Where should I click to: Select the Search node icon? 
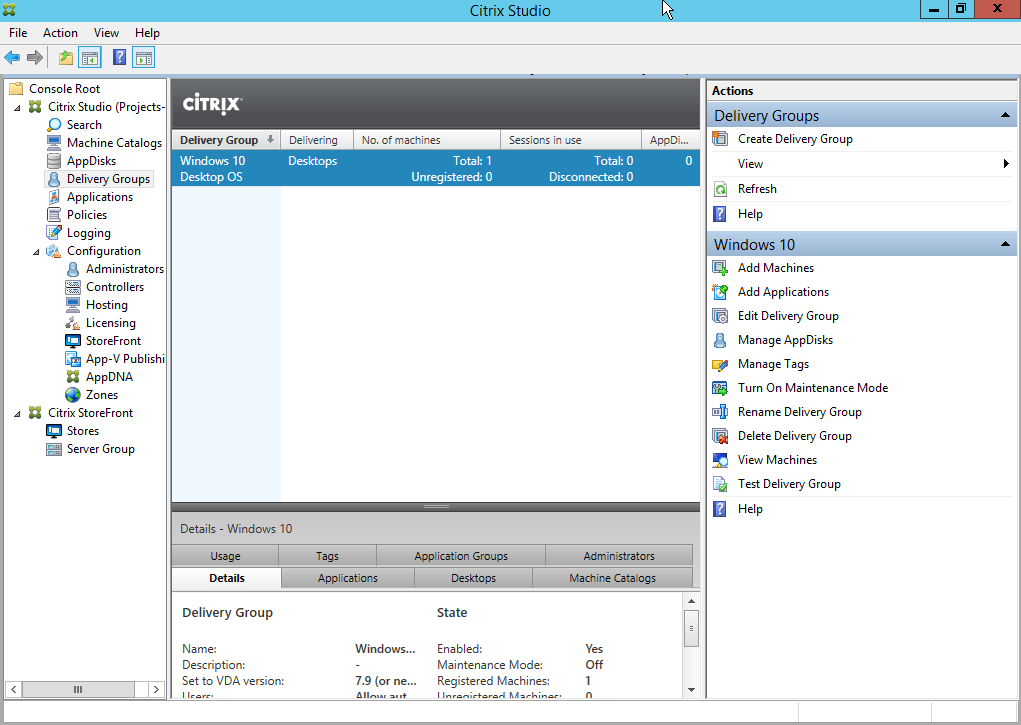point(55,124)
